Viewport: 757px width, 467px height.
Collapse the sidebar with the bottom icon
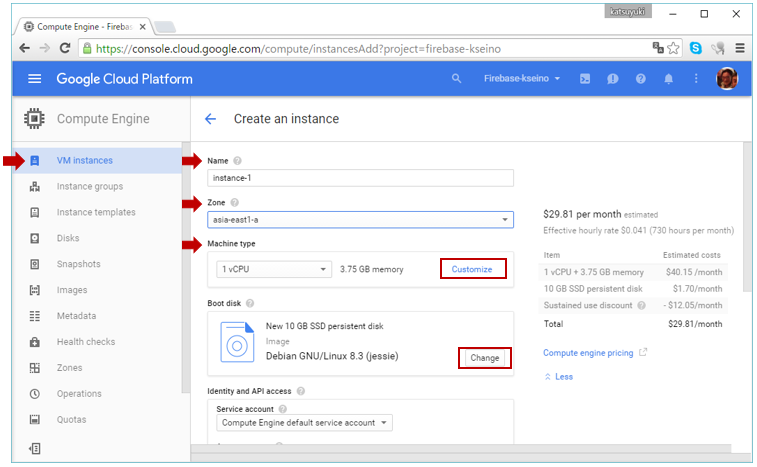[35, 449]
